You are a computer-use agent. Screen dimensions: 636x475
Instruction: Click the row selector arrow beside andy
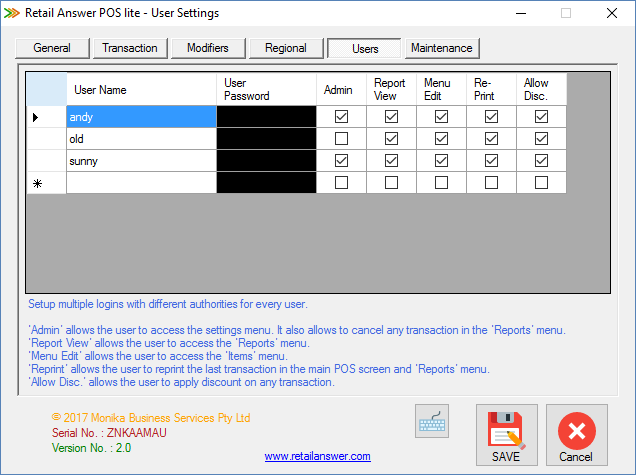[x=47, y=117]
